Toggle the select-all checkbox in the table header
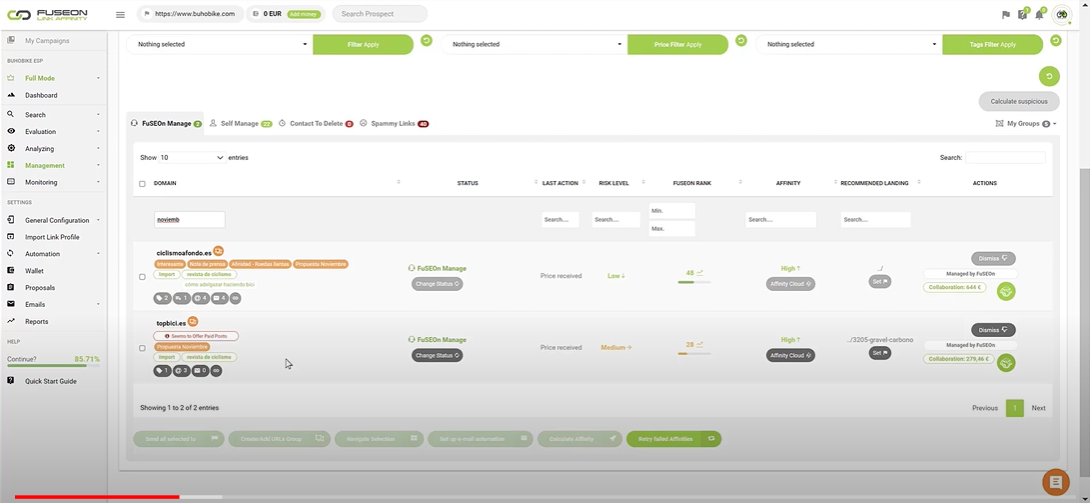Image resolution: width=1090 pixels, height=503 pixels. click(142, 184)
